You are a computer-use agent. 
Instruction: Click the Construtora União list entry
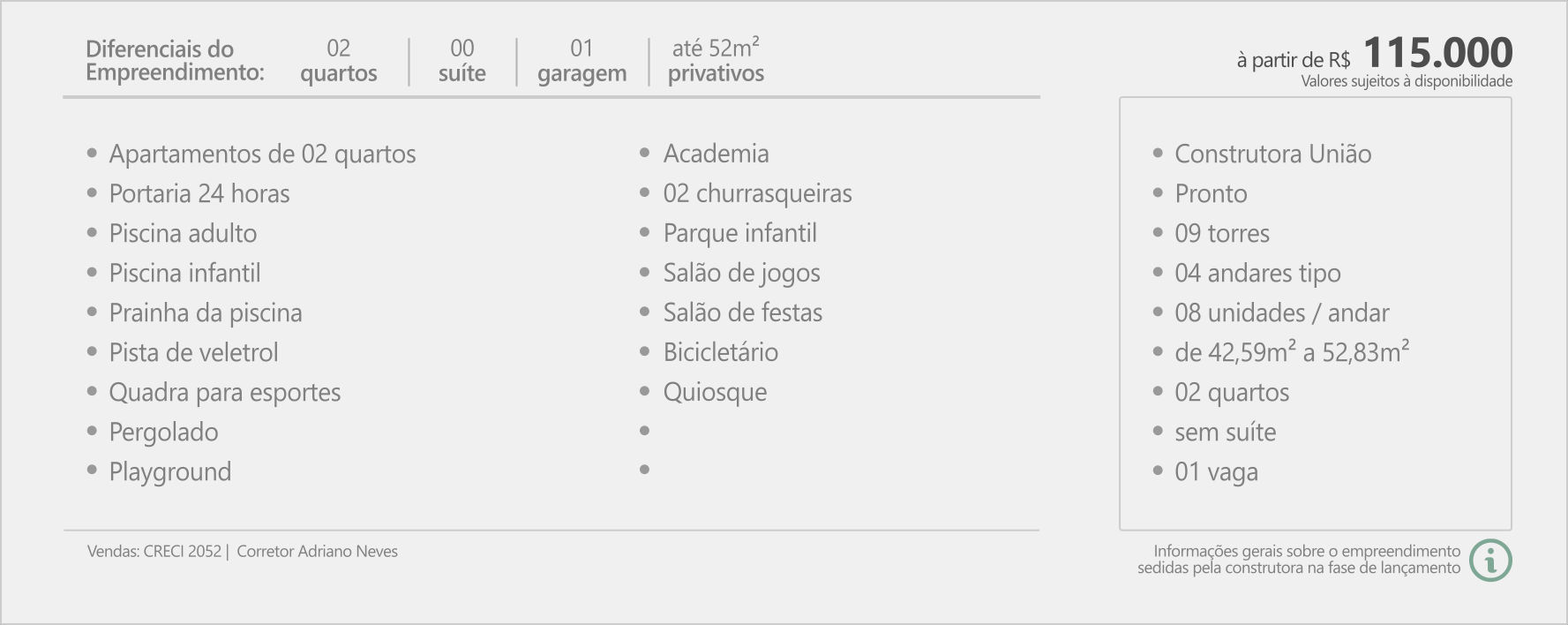1272,154
